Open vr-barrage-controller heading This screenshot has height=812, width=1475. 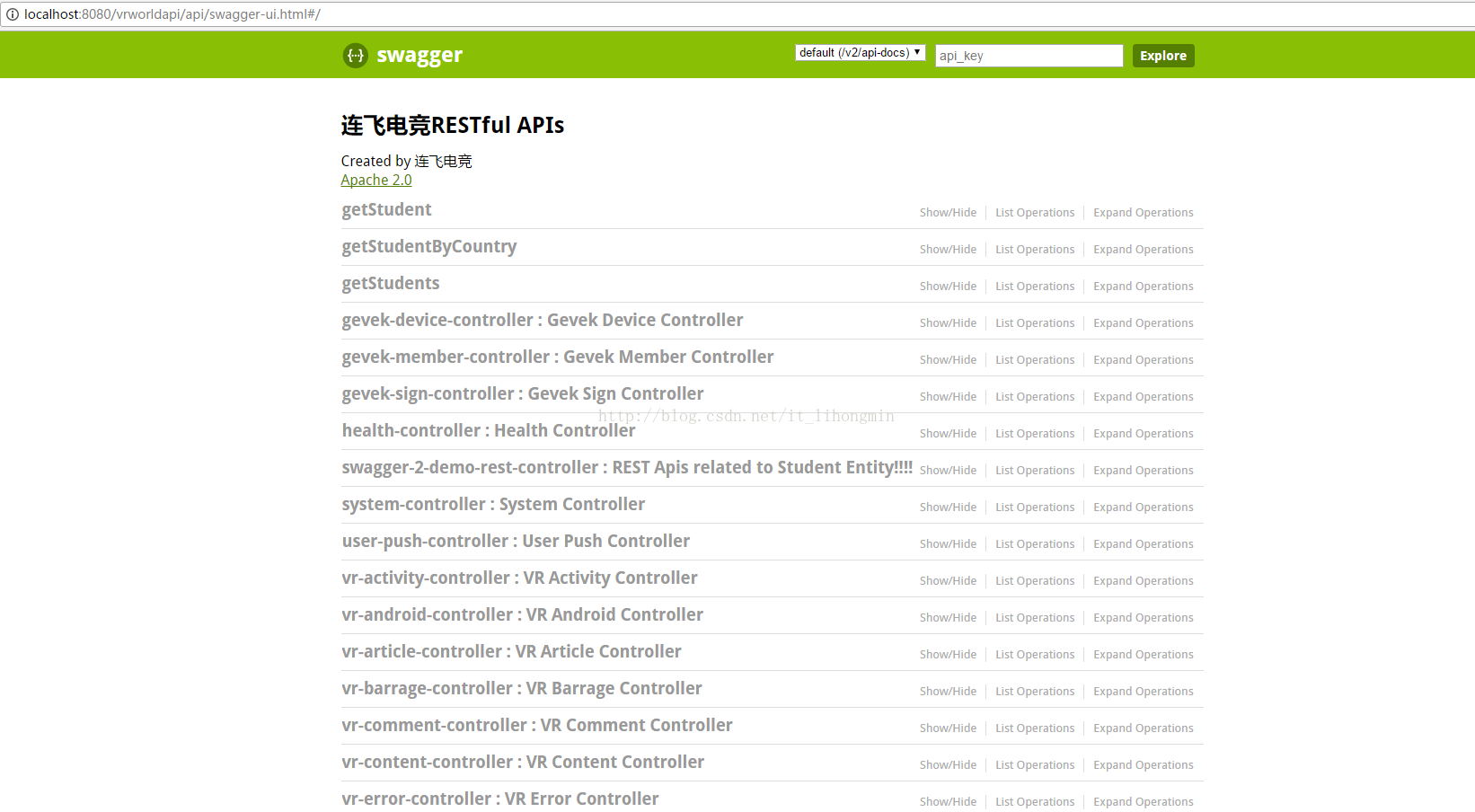click(522, 688)
